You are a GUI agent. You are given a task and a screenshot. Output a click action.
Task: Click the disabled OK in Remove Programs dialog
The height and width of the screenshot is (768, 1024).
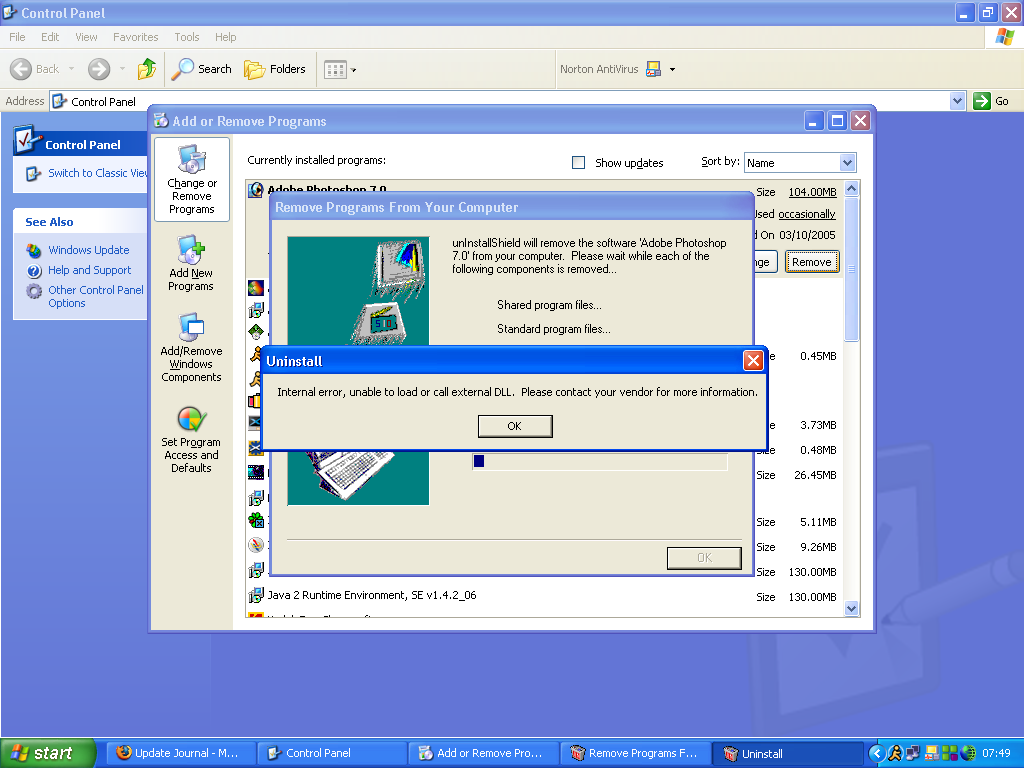(704, 558)
